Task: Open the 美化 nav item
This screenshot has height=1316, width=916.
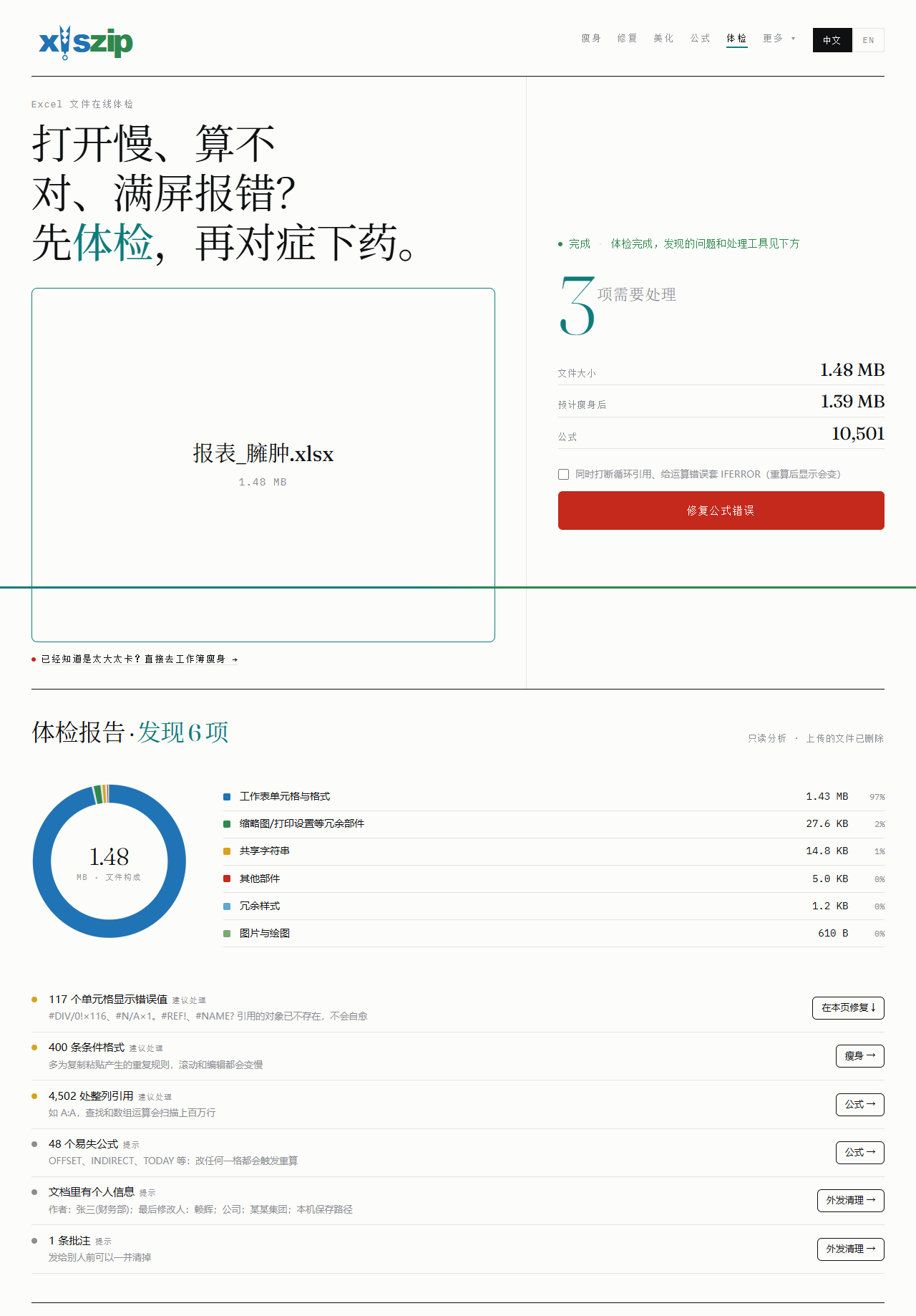Action: (x=664, y=39)
